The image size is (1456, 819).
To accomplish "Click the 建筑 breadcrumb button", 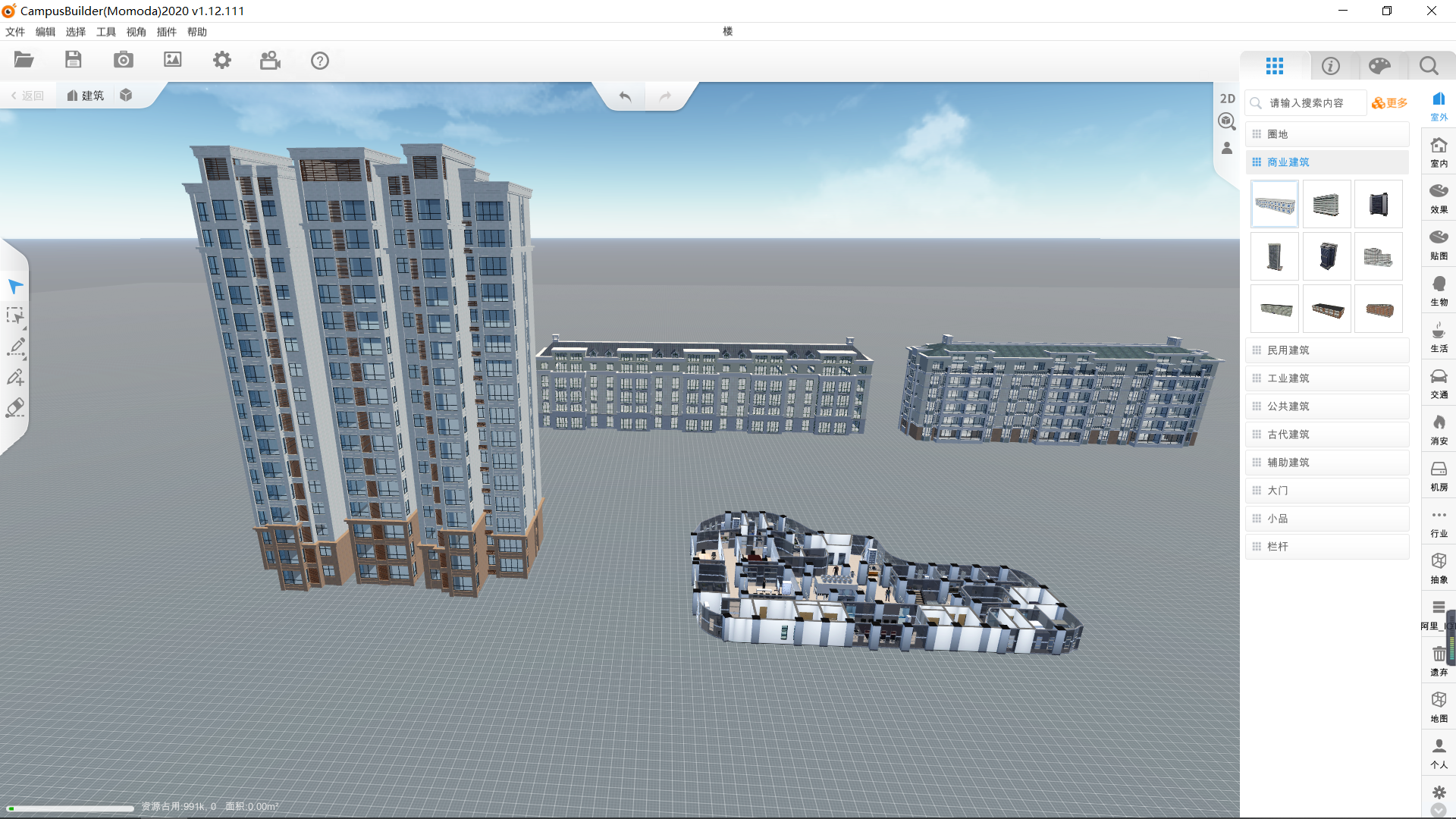I will coord(85,96).
